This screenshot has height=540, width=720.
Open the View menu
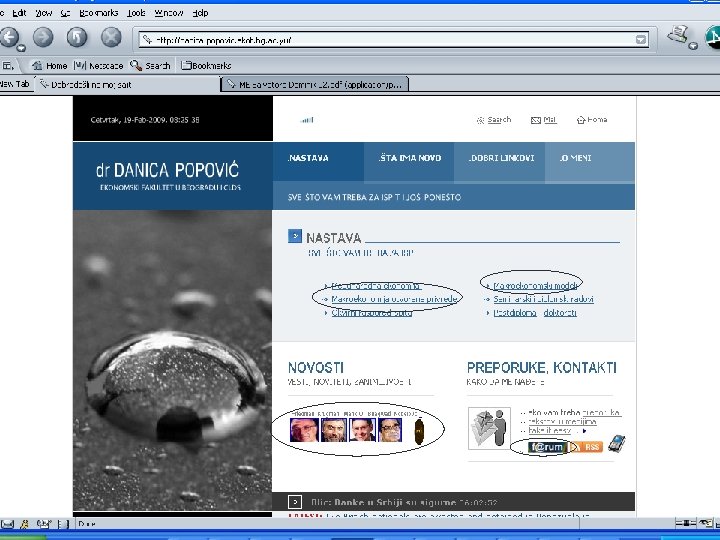click(44, 13)
